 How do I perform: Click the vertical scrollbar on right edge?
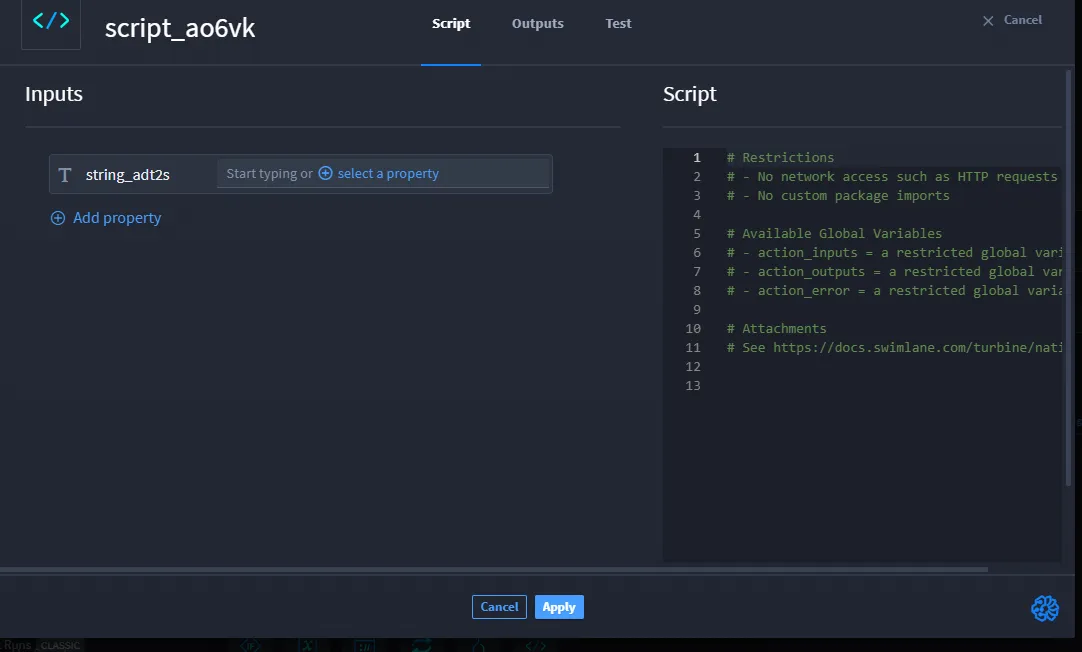pos(1069,276)
